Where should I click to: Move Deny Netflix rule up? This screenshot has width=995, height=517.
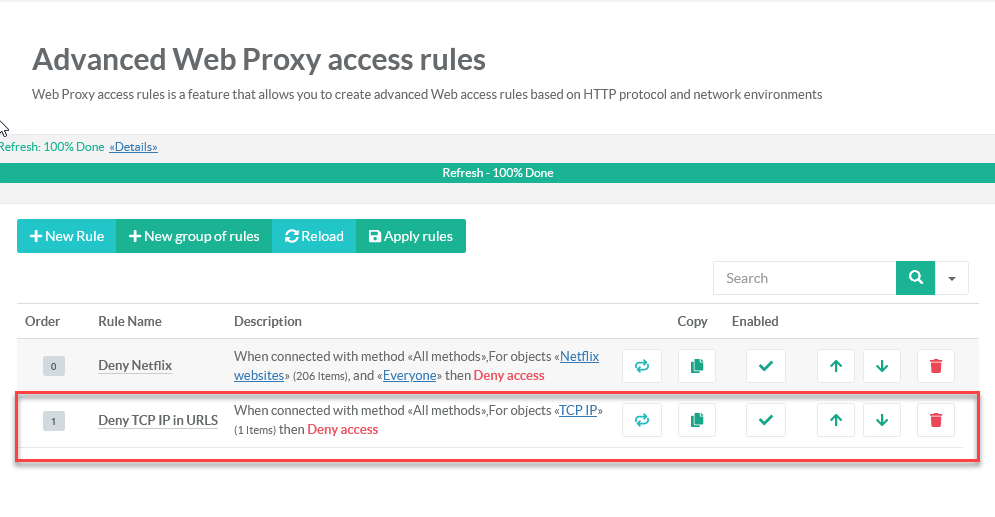coord(836,366)
